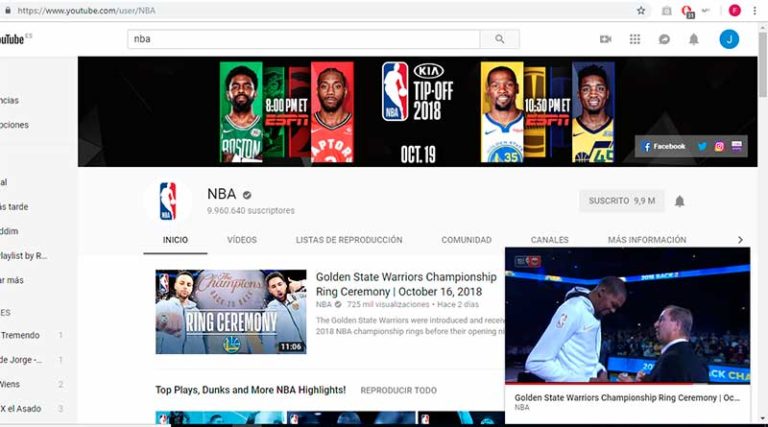This screenshot has height=427, width=768.
Task: Open Golden State Warriors Championship Ring Ceremony title
Action: coord(406,284)
